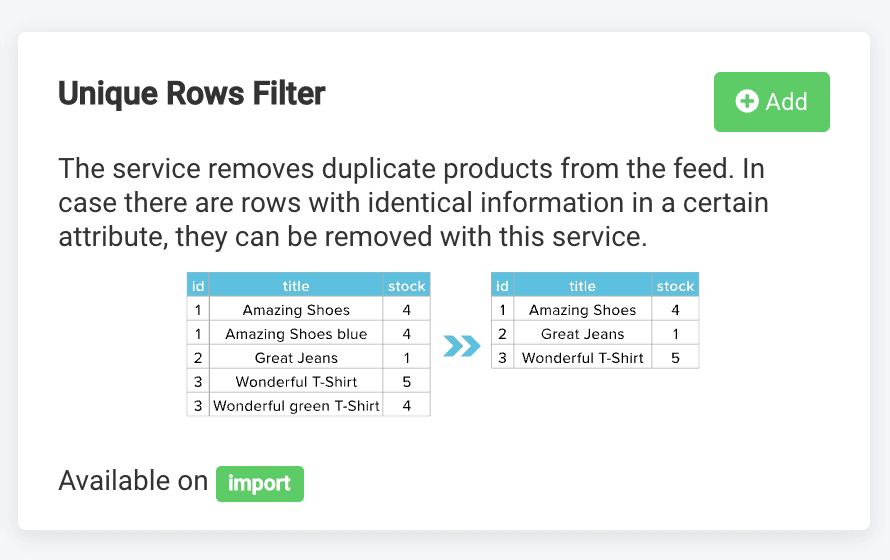Click "Wonderful T-Shirt" in the left table
This screenshot has width=890, height=560.
pos(296,381)
